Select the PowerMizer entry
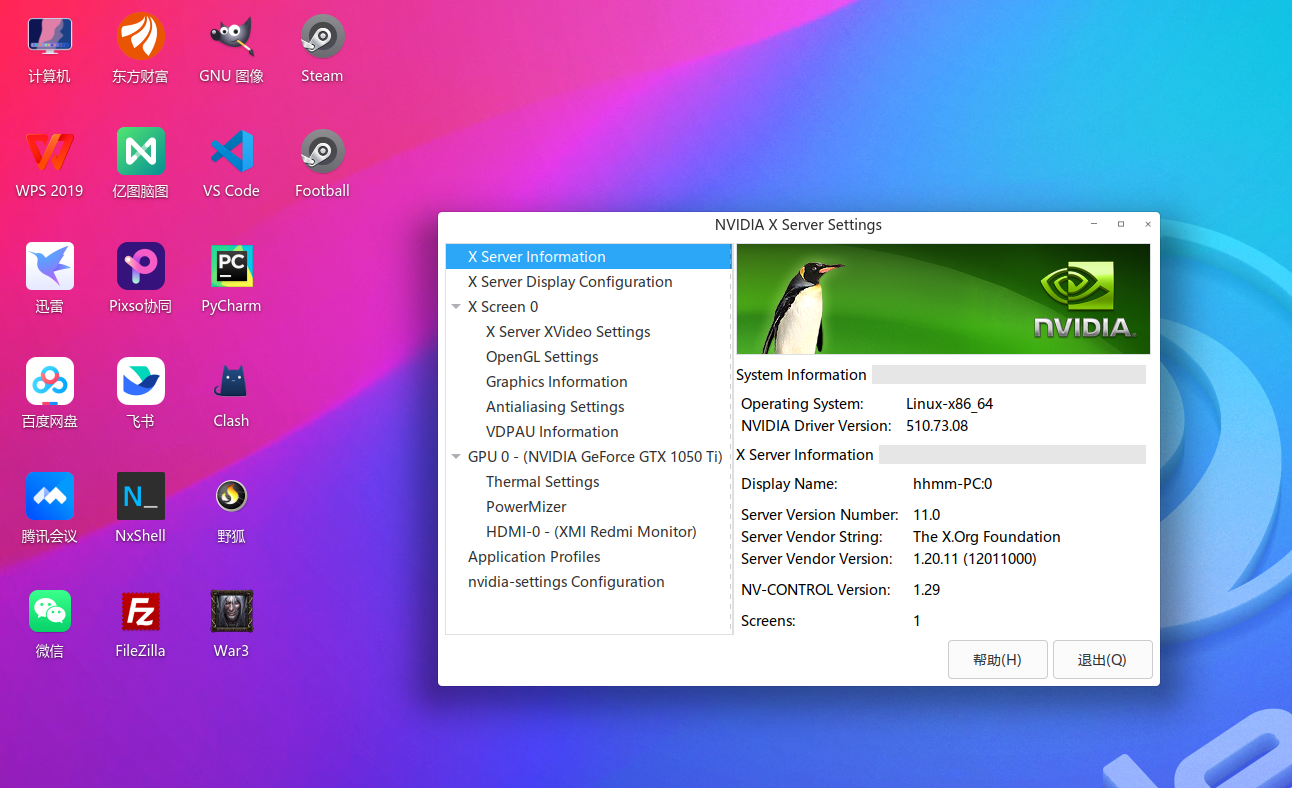 coord(526,507)
